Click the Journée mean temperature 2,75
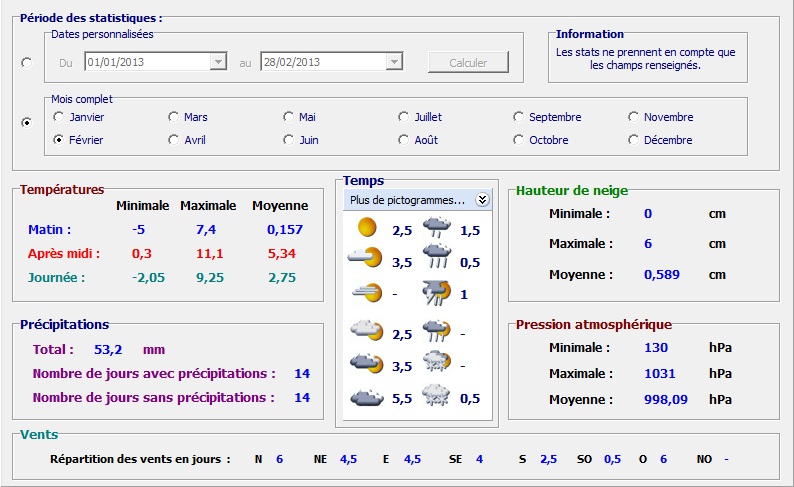794x487 pixels. pyautogui.click(x=282, y=278)
